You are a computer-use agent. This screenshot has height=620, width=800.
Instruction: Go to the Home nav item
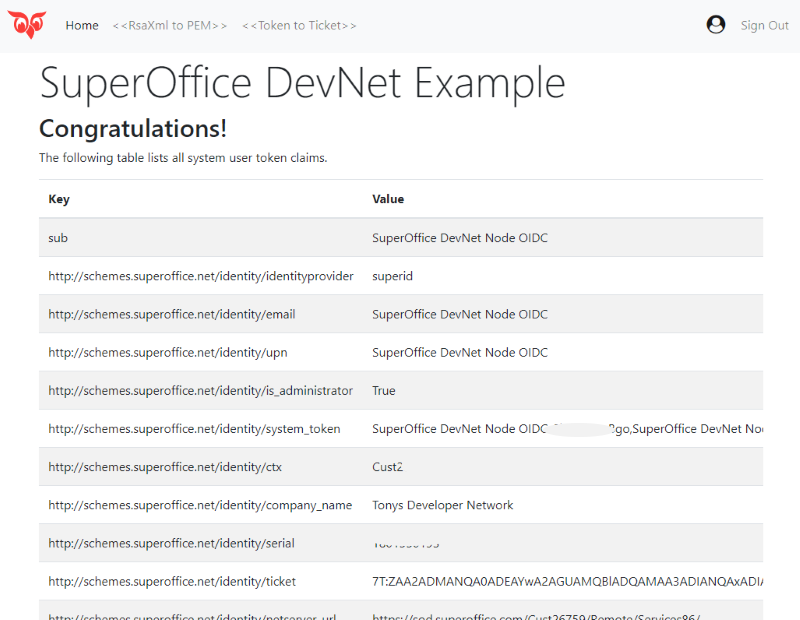coord(82,26)
